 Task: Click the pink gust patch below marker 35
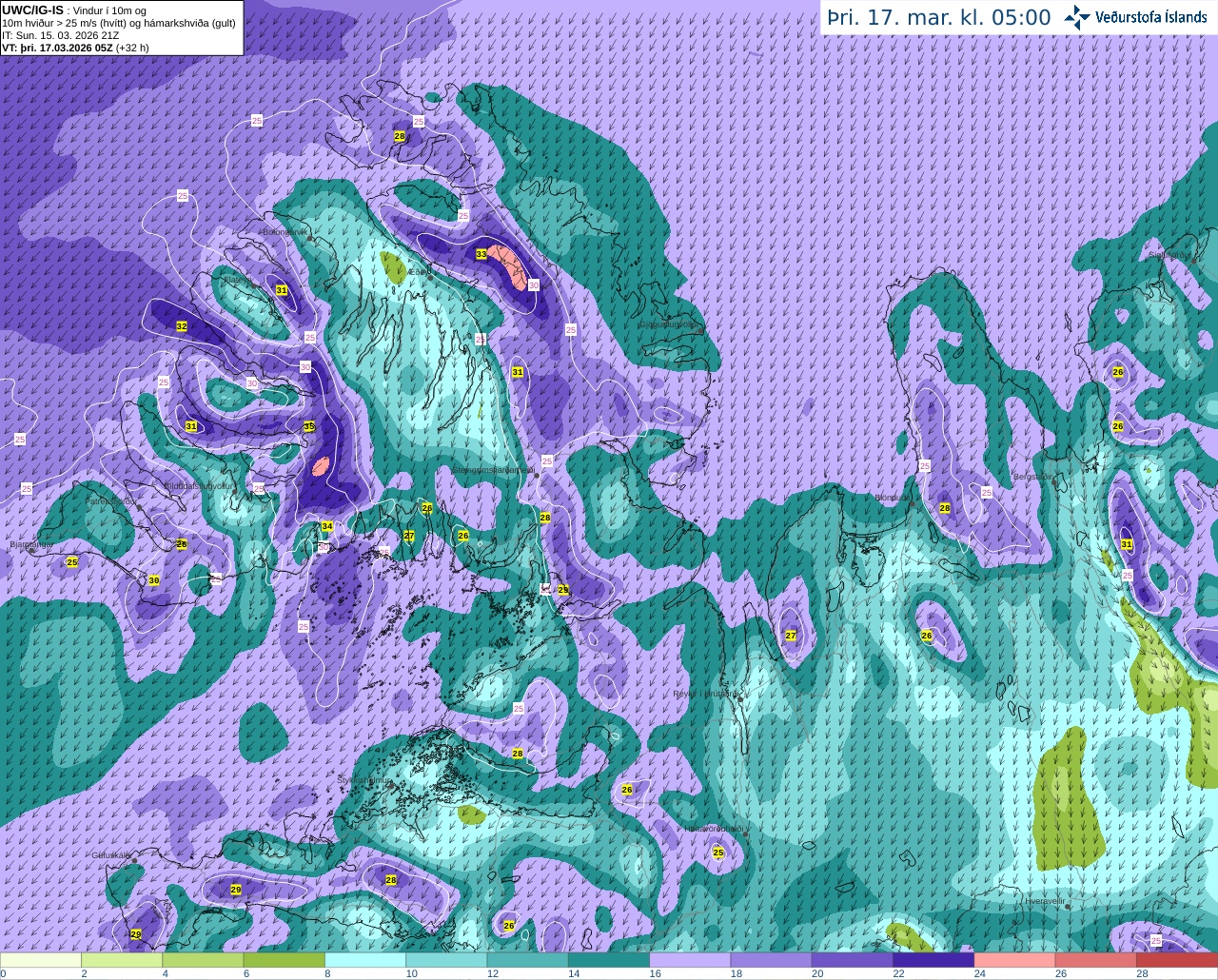tap(321, 465)
